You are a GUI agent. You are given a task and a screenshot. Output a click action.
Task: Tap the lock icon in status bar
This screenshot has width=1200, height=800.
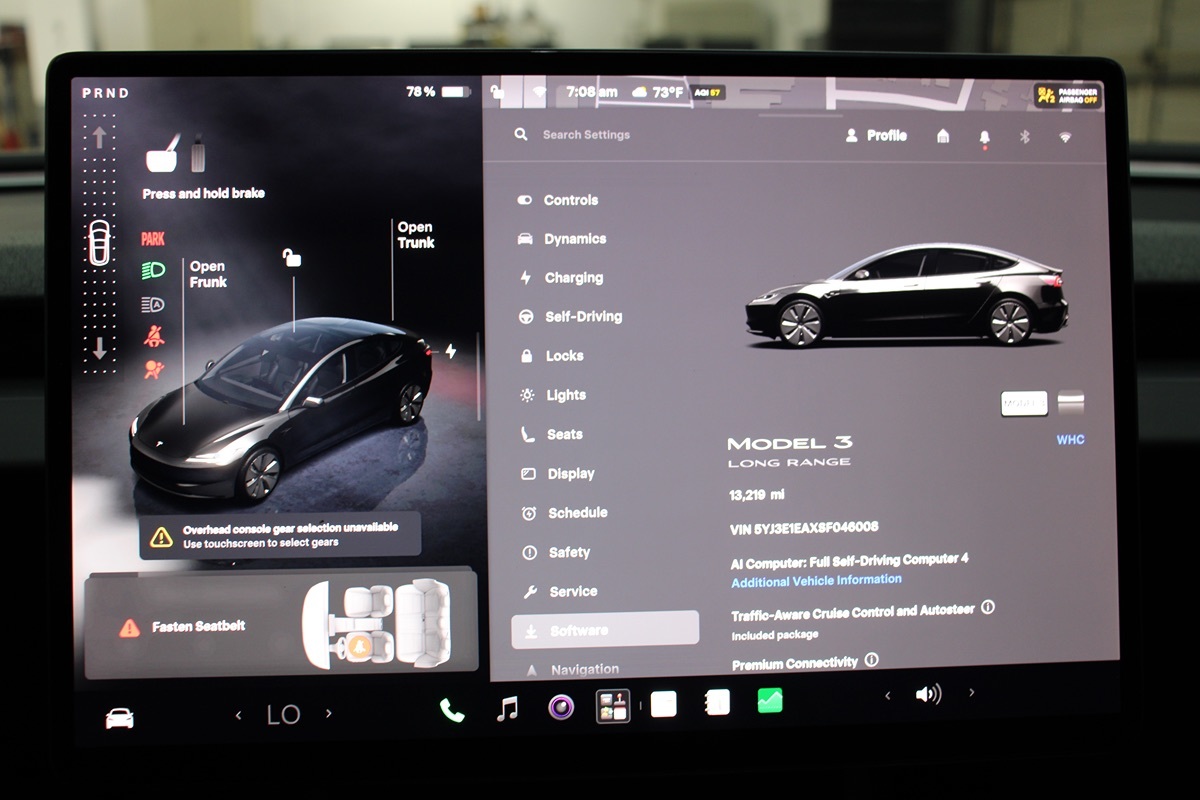[497, 92]
